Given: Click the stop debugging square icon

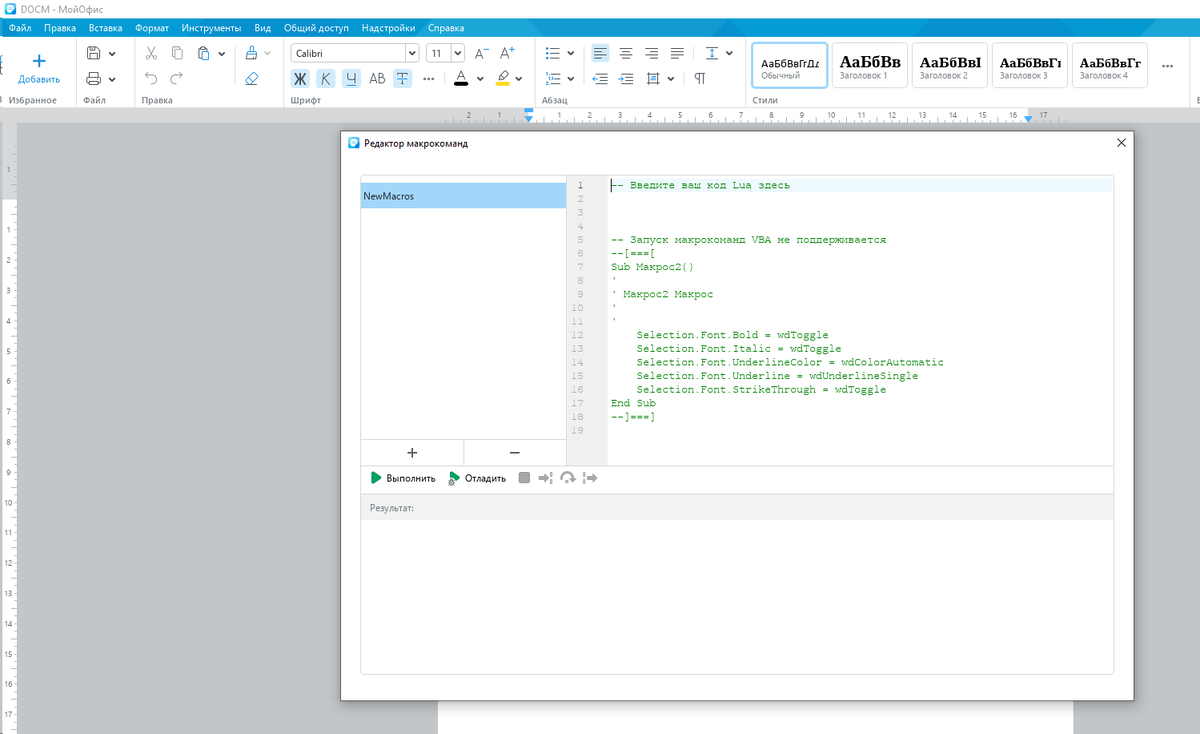Looking at the screenshot, I should click(x=524, y=478).
